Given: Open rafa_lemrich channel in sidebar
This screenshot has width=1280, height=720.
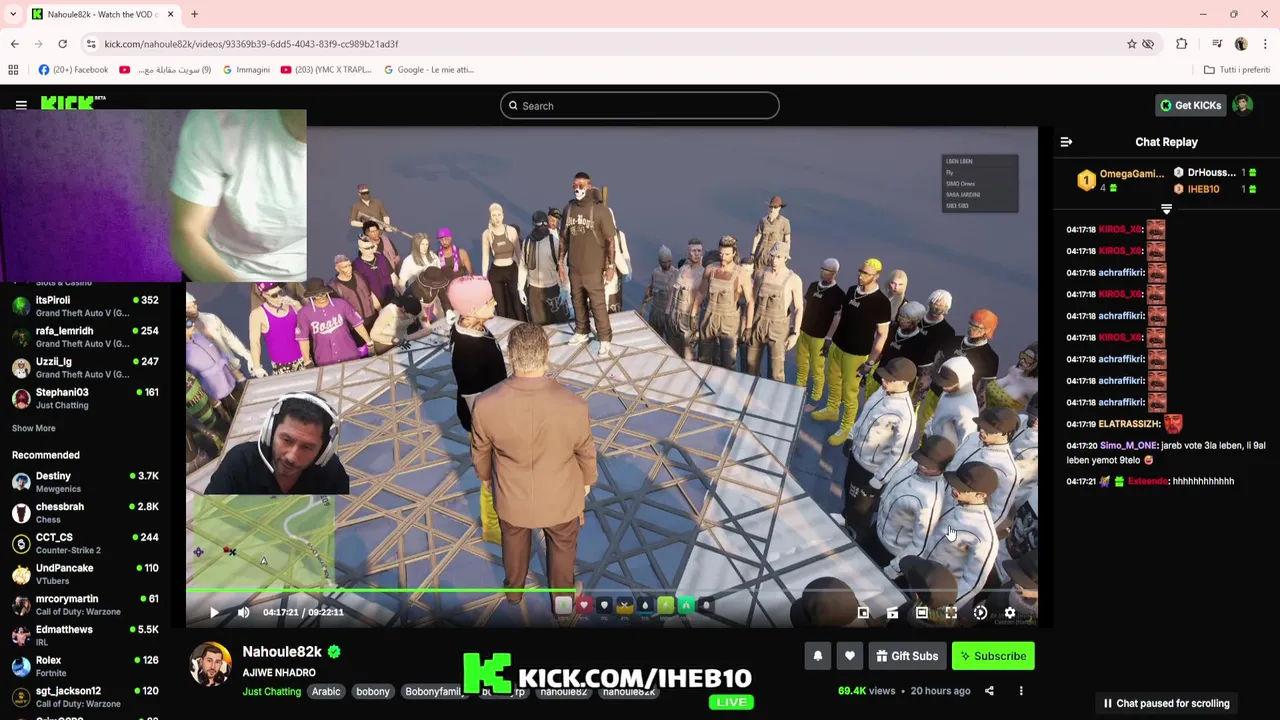Looking at the screenshot, I should 85,337.
